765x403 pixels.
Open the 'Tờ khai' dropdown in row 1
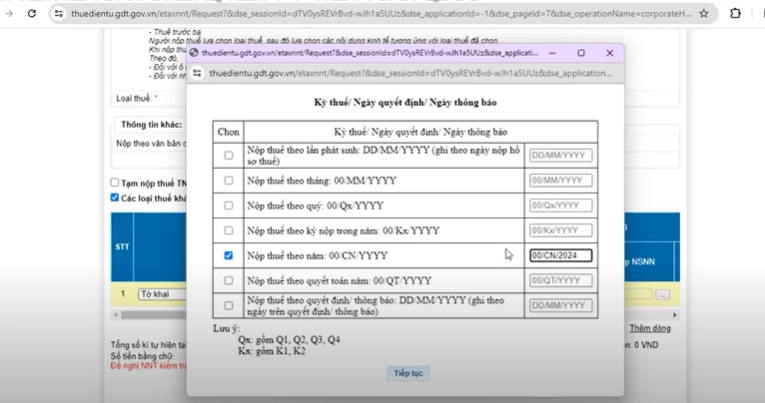coord(162,294)
